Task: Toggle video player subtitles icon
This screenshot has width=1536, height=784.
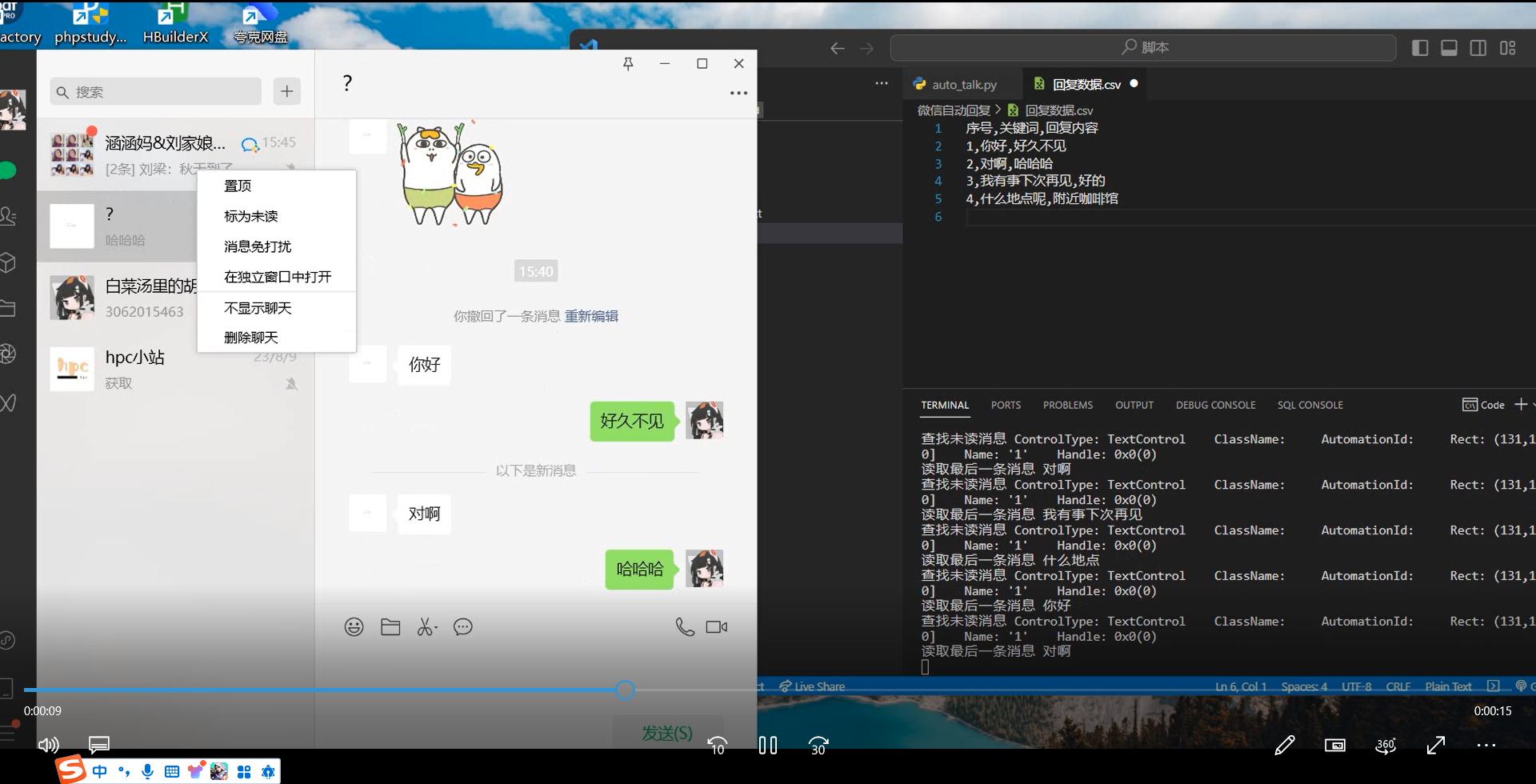Action: [99, 745]
